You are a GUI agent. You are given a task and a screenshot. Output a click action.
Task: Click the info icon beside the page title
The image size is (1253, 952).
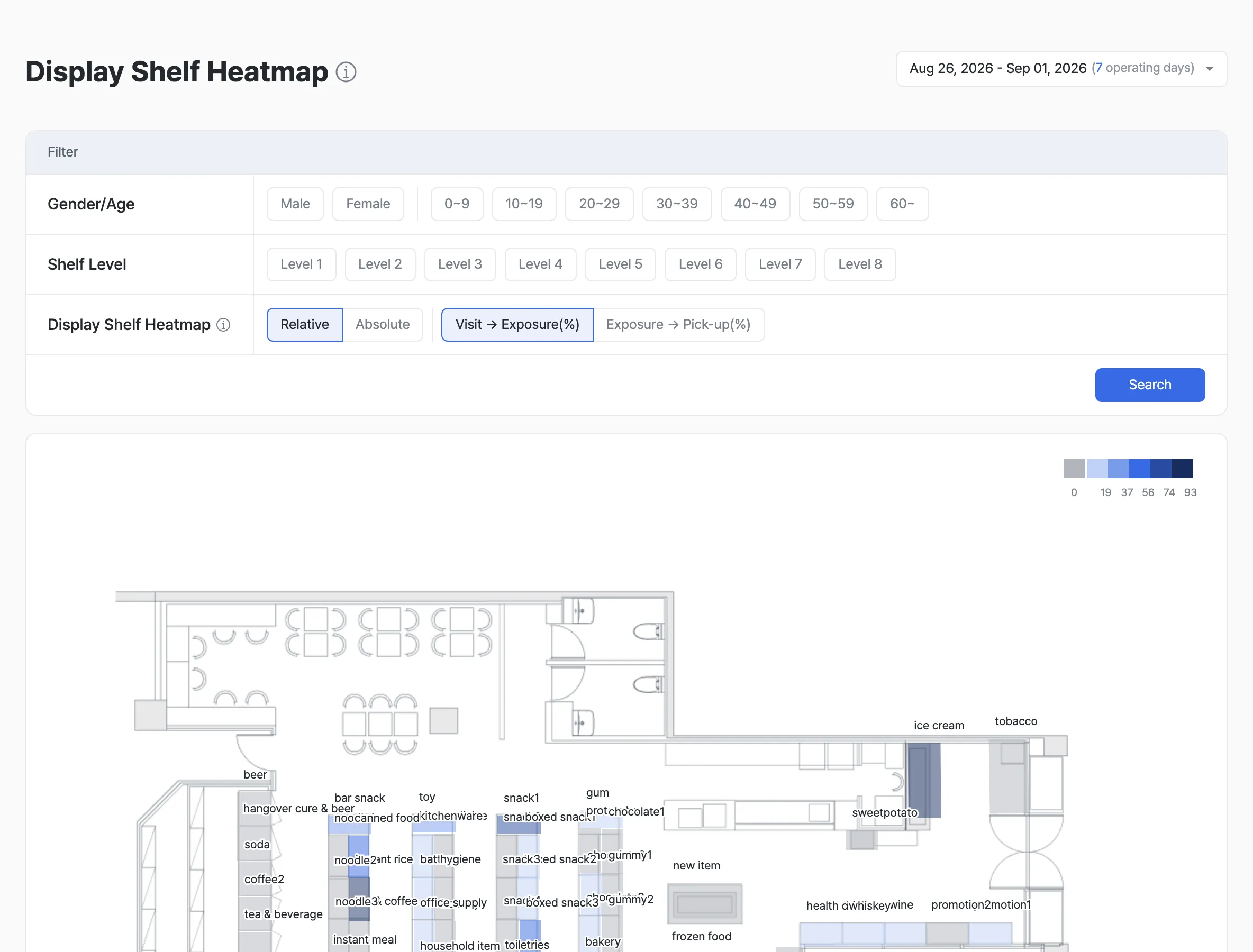click(x=346, y=72)
